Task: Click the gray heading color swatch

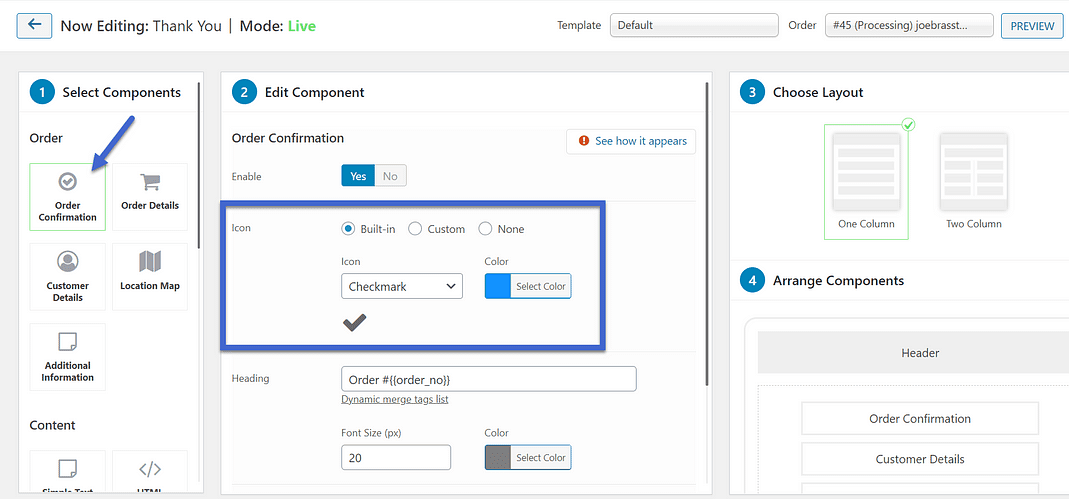Action: coord(498,457)
